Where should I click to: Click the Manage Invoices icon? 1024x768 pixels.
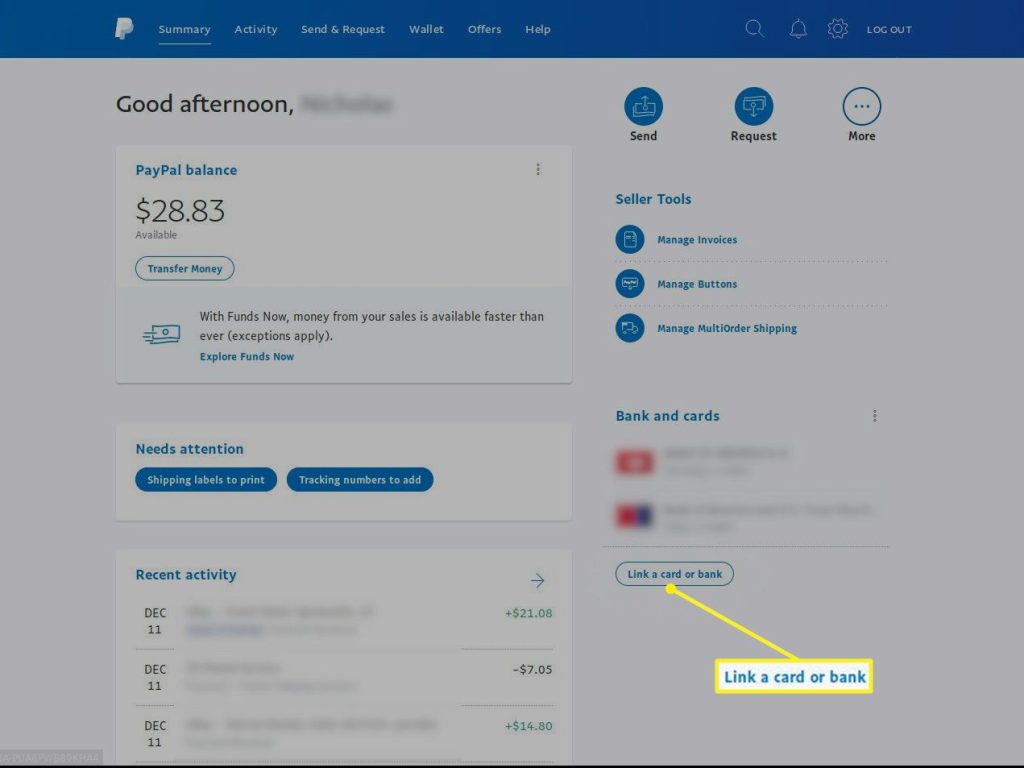pos(630,240)
